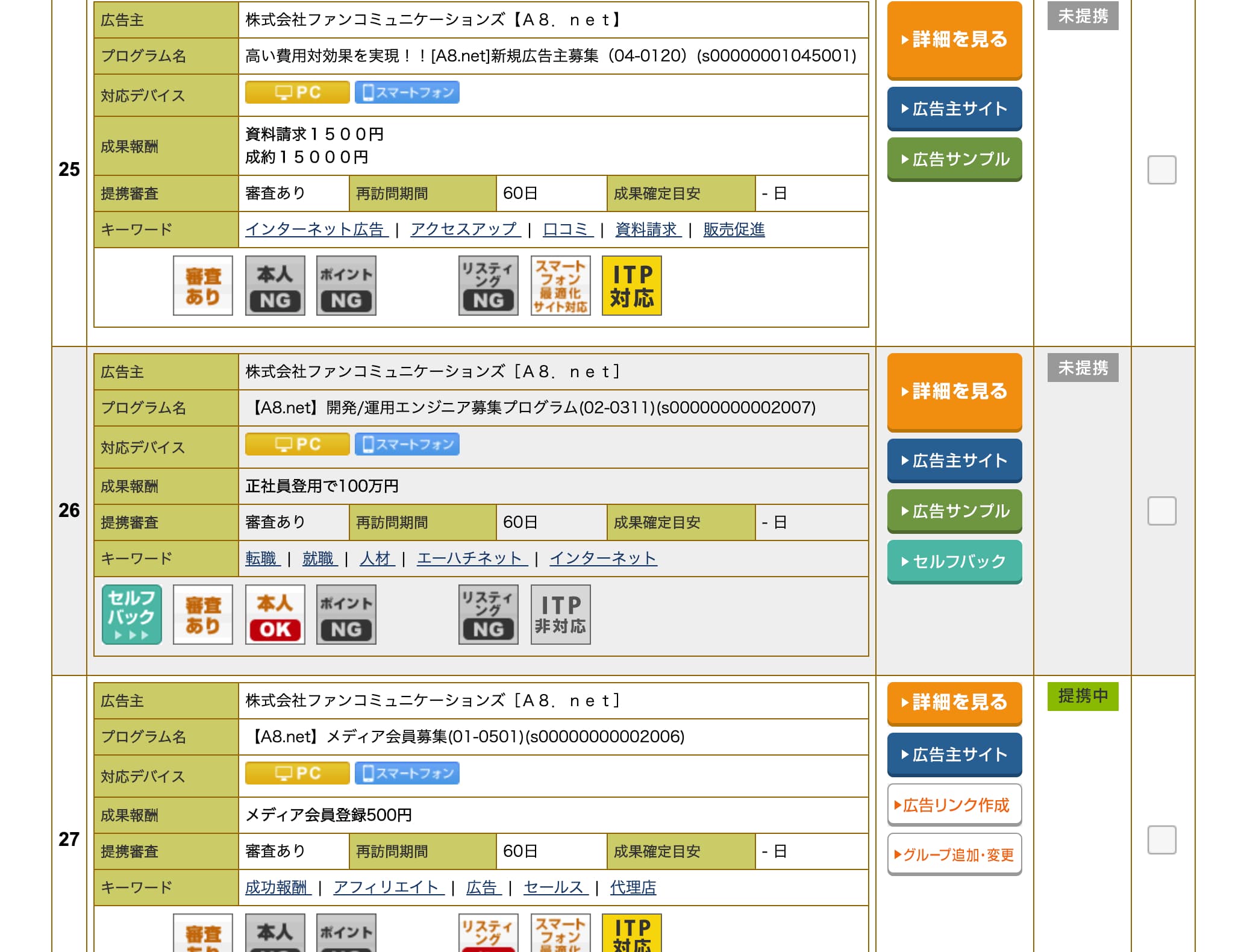Click リスティングNG icon in program 25
The height and width of the screenshot is (952, 1247).
tap(489, 286)
